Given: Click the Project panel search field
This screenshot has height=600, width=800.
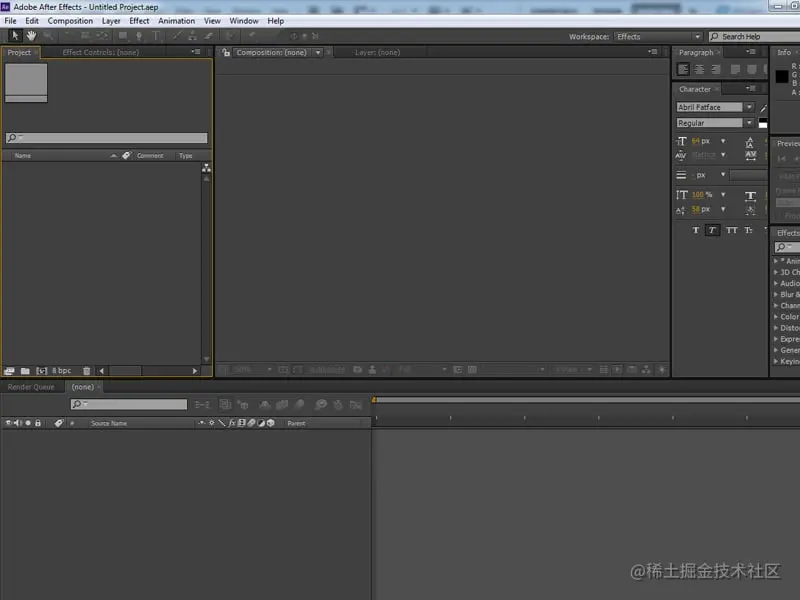Looking at the screenshot, I should point(107,138).
